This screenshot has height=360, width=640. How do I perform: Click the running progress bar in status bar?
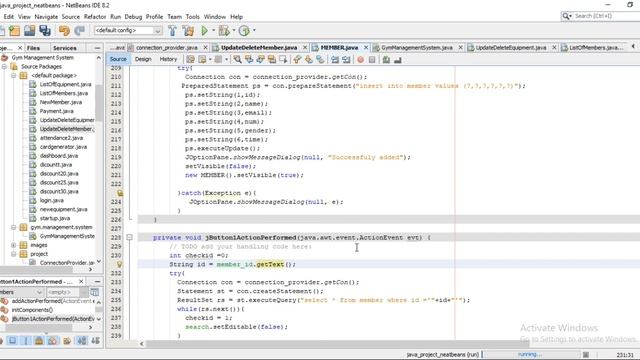tap(530, 354)
